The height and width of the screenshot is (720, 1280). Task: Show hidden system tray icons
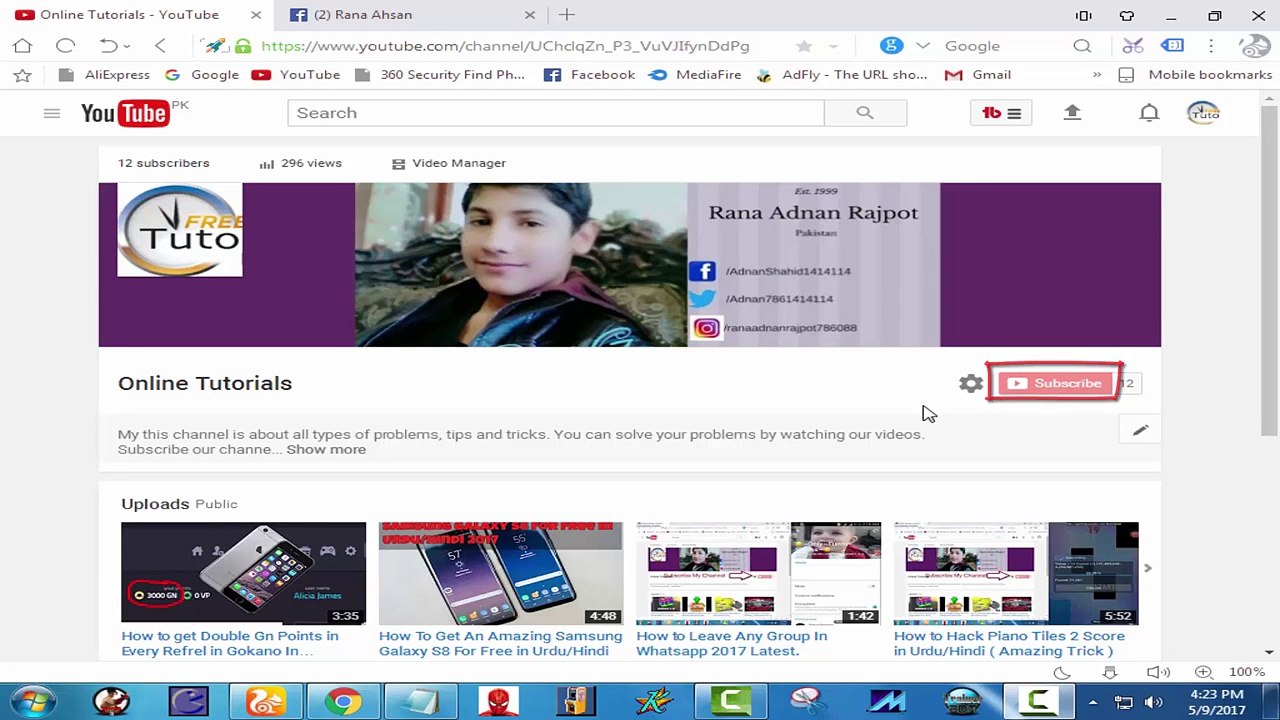coord(1093,702)
